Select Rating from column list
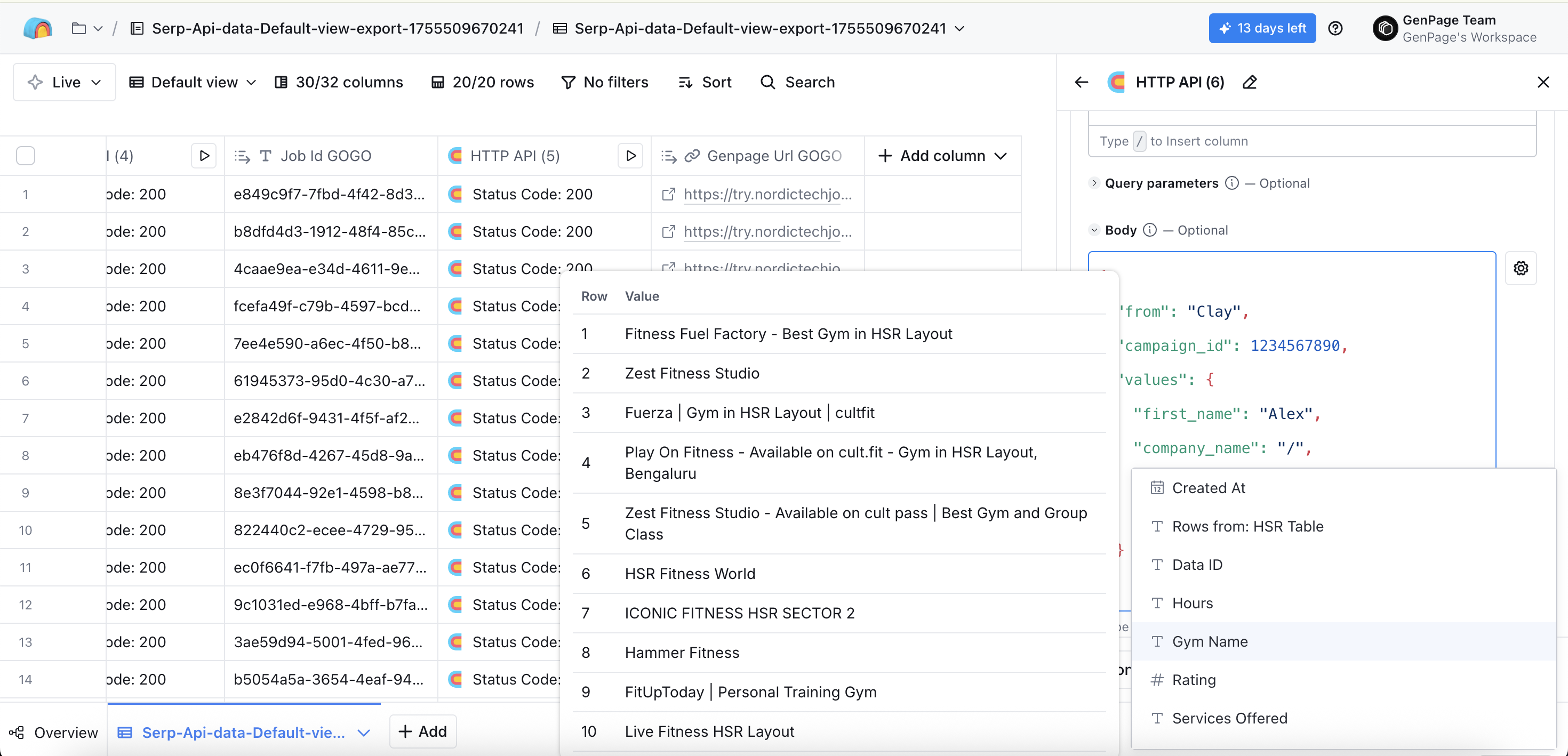Image resolution: width=1568 pixels, height=756 pixels. click(1343, 680)
